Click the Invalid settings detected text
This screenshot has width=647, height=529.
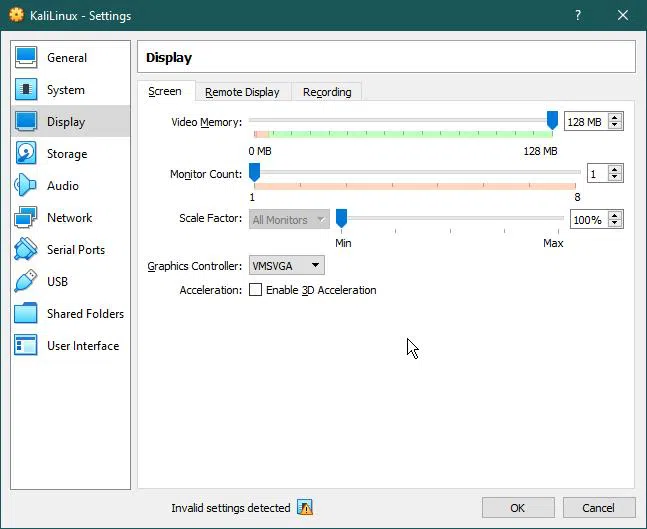click(231, 508)
